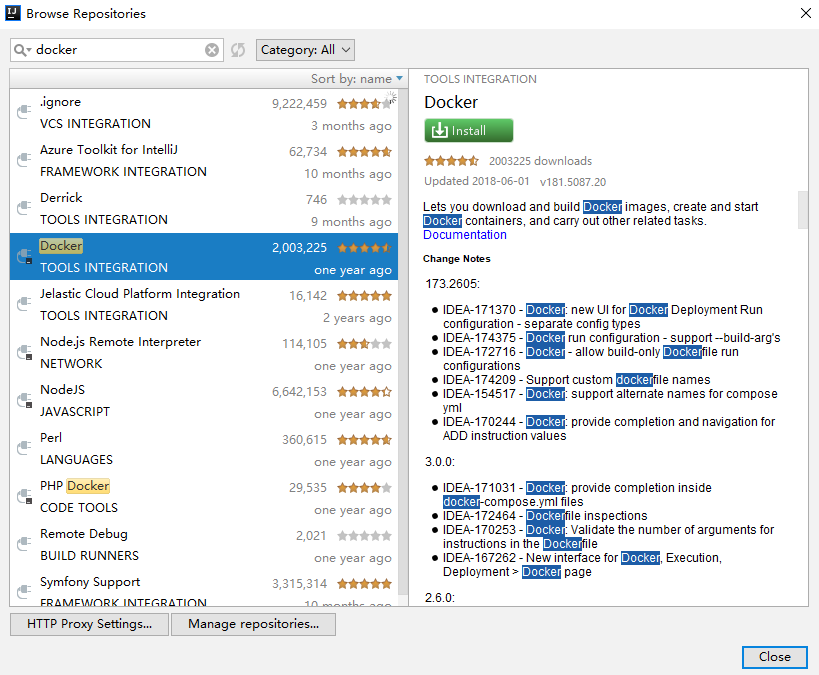Click the Remote Debug plugin icon
Image resolution: width=819 pixels, height=675 pixels.
click(x=24, y=544)
